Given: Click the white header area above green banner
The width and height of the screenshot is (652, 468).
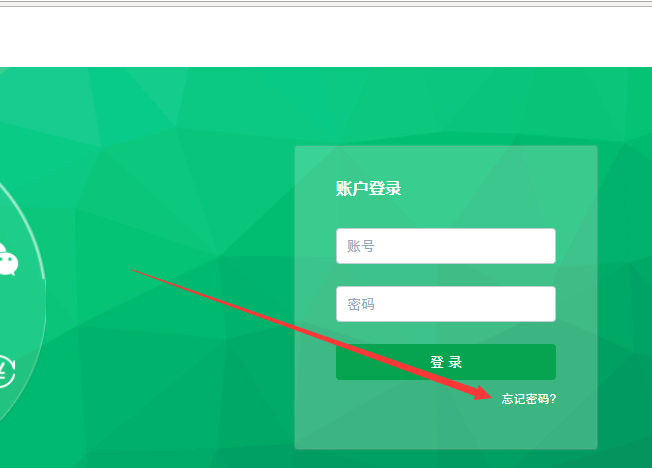Looking at the screenshot, I should point(326,37).
